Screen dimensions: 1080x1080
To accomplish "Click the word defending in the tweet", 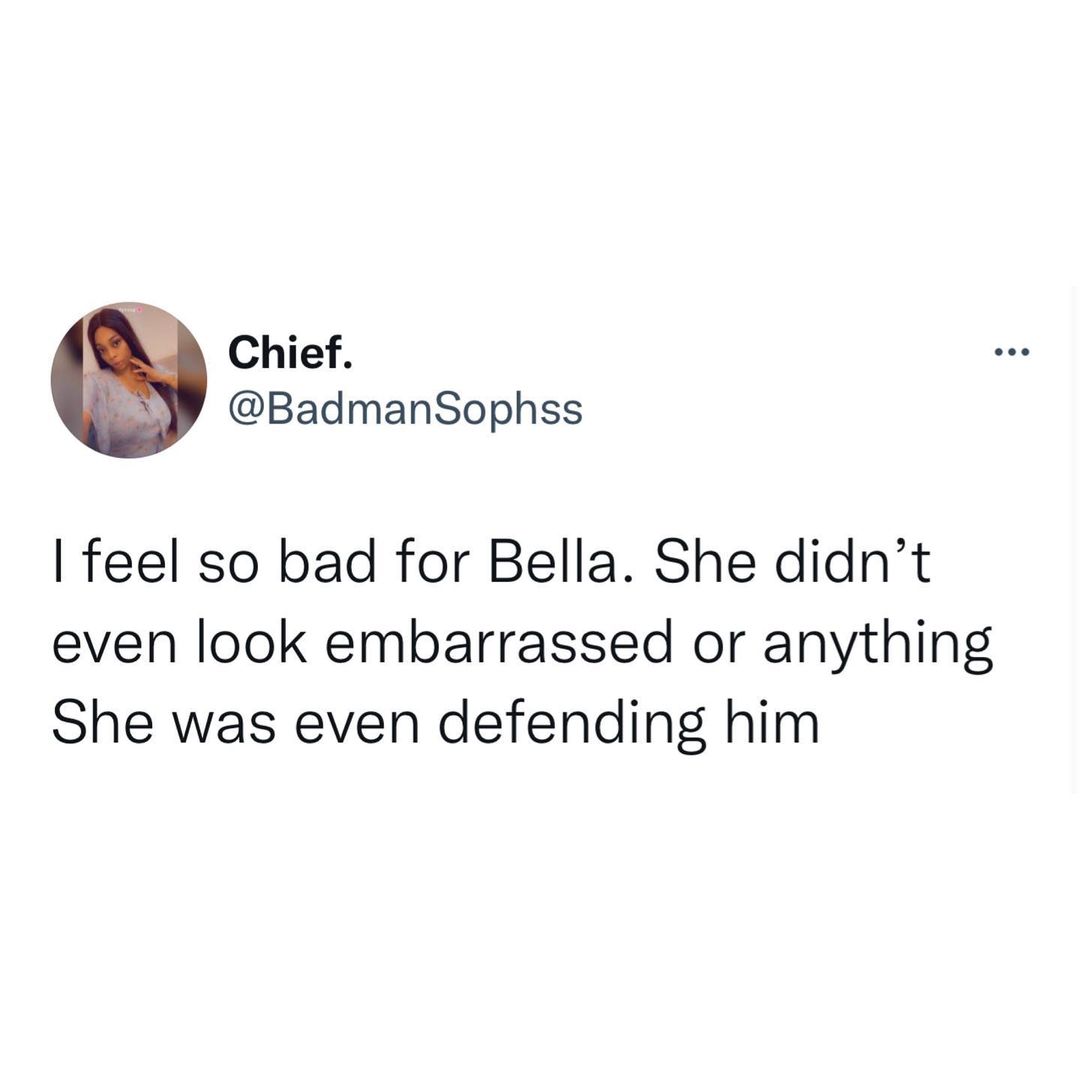I will 573,727.
